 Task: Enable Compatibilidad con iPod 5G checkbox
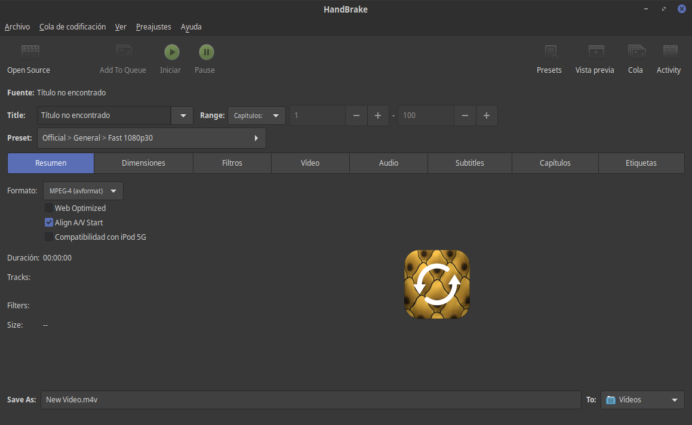(x=49, y=237)
